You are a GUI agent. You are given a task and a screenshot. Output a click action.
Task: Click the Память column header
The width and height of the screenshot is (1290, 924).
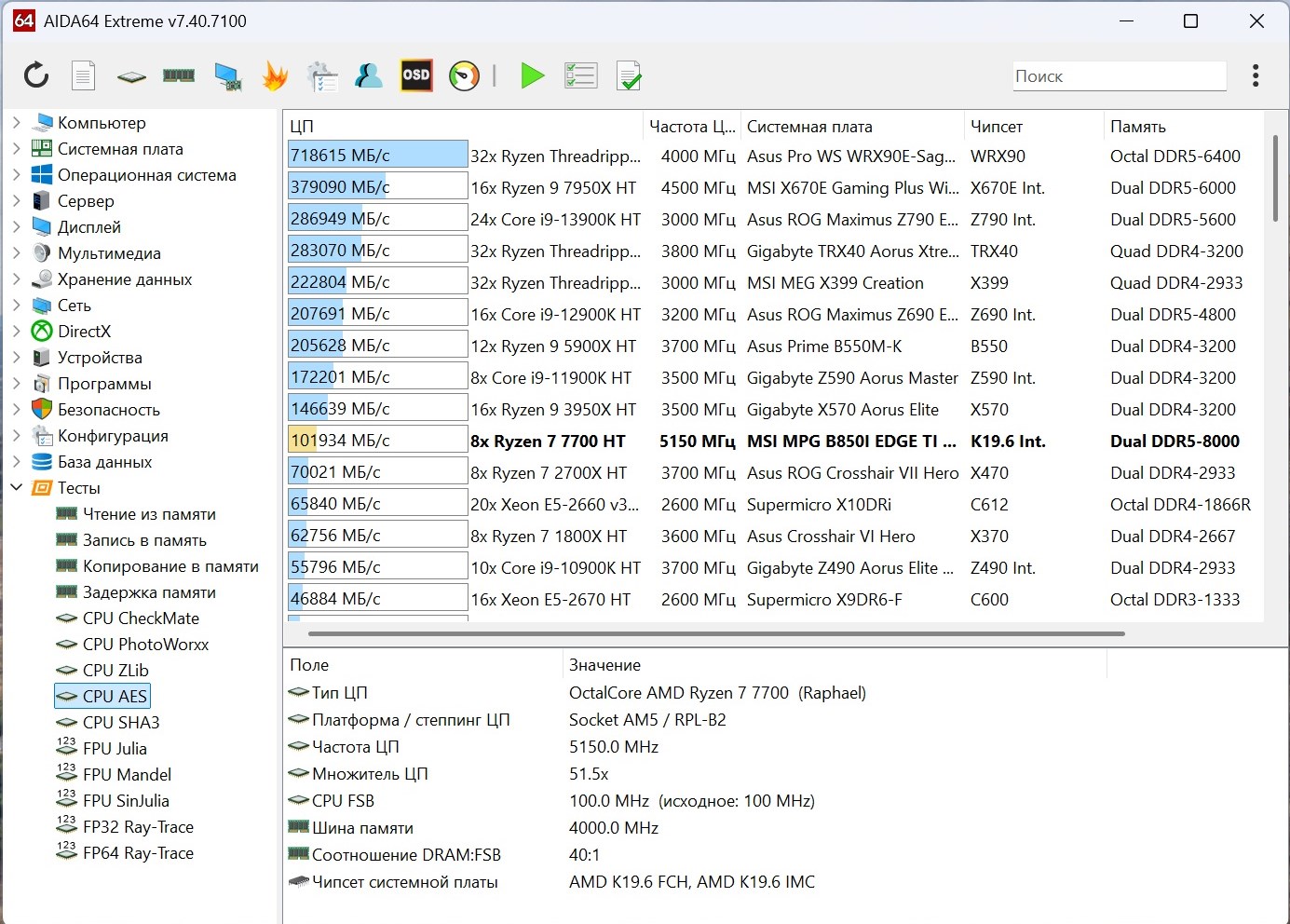coord(1137,127)
